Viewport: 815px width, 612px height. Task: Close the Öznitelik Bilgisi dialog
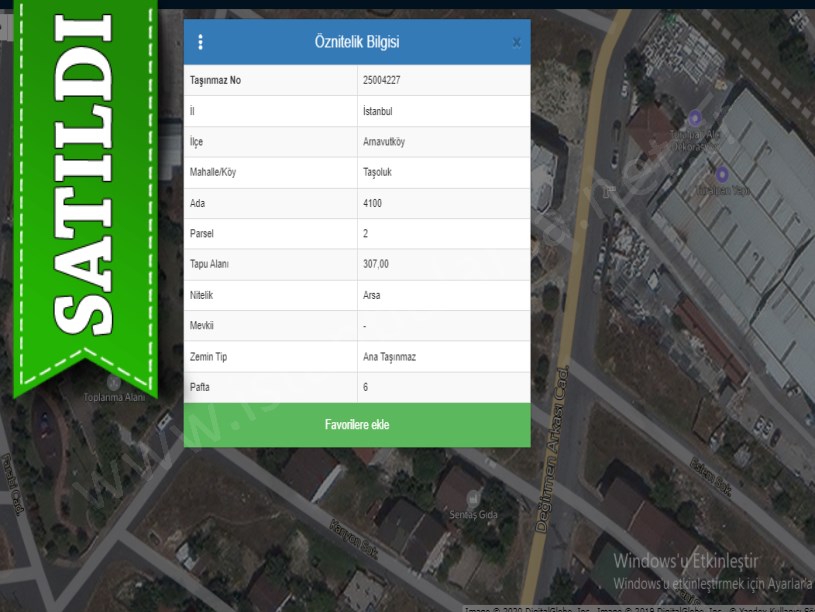click(x=516, y=42)
